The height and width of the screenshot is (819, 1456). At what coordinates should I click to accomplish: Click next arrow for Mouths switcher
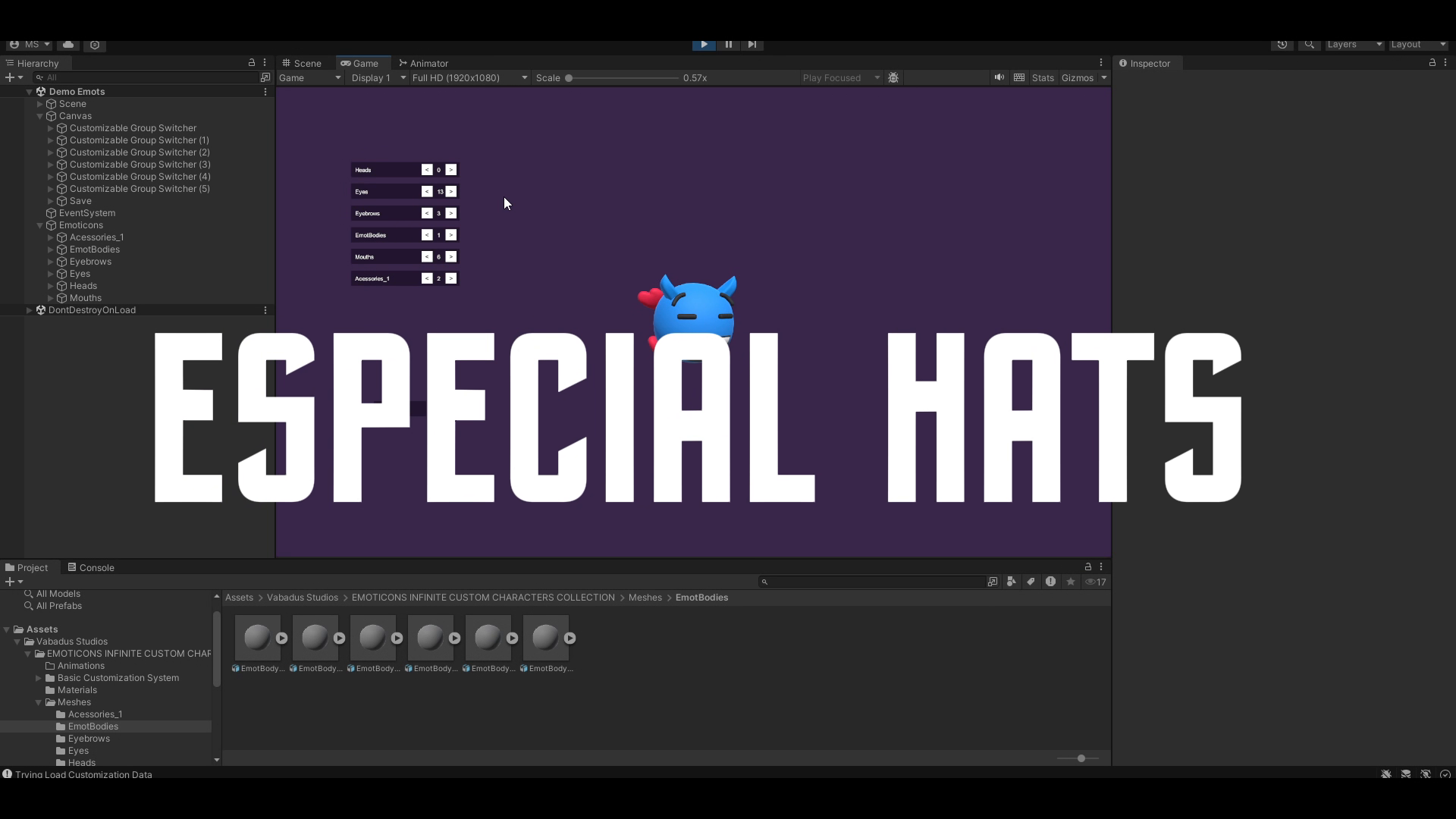(451, 257)
